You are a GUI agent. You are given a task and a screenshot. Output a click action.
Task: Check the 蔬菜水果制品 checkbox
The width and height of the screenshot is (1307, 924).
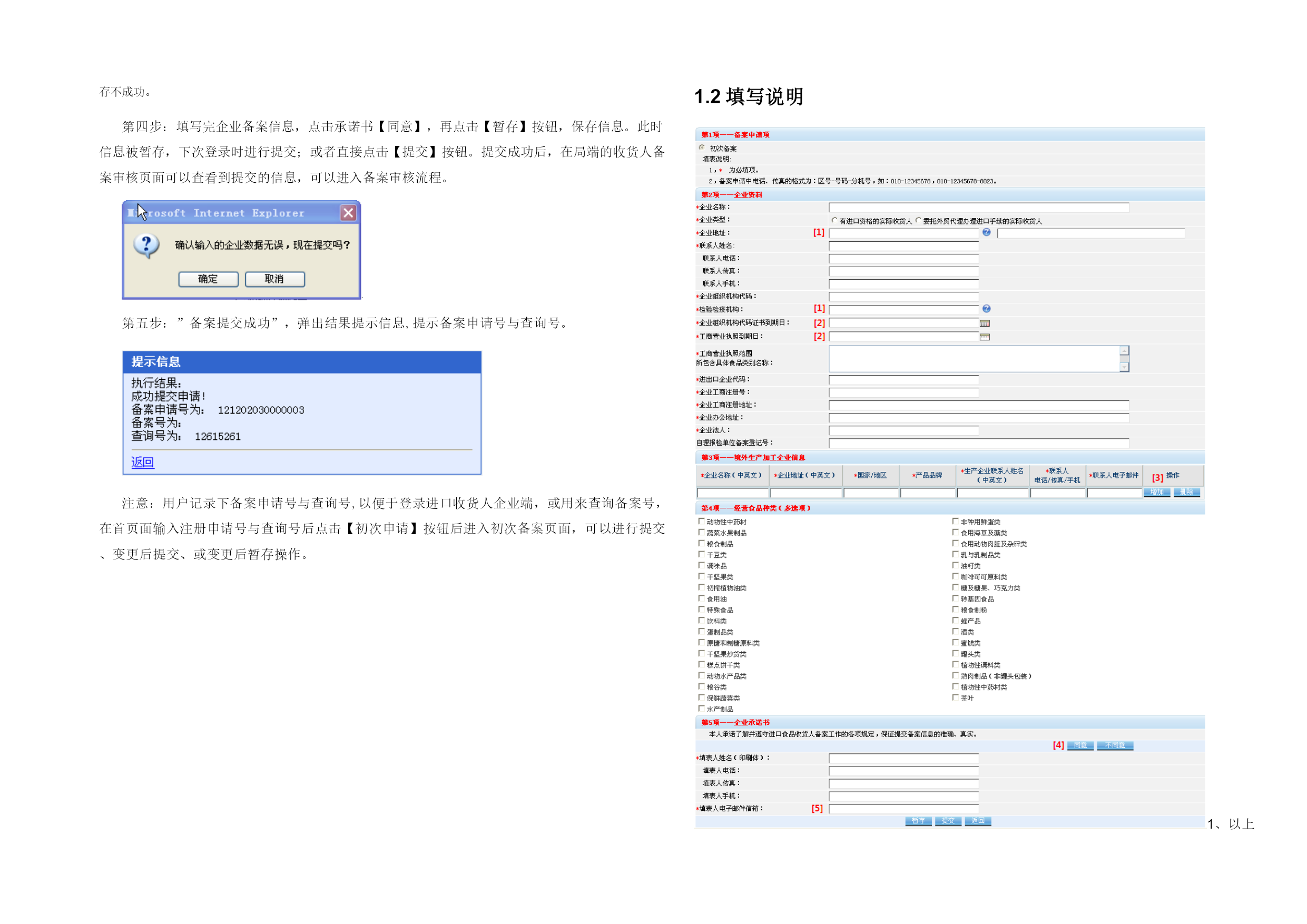[x=701, y=532]
